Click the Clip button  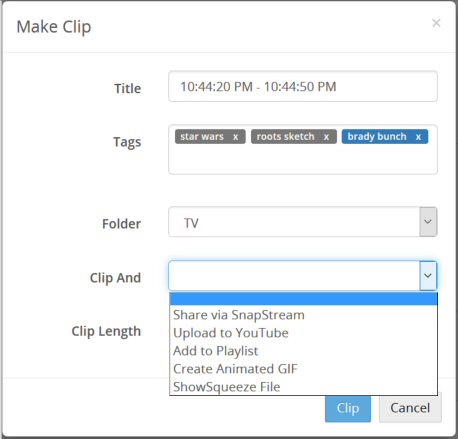348,408
